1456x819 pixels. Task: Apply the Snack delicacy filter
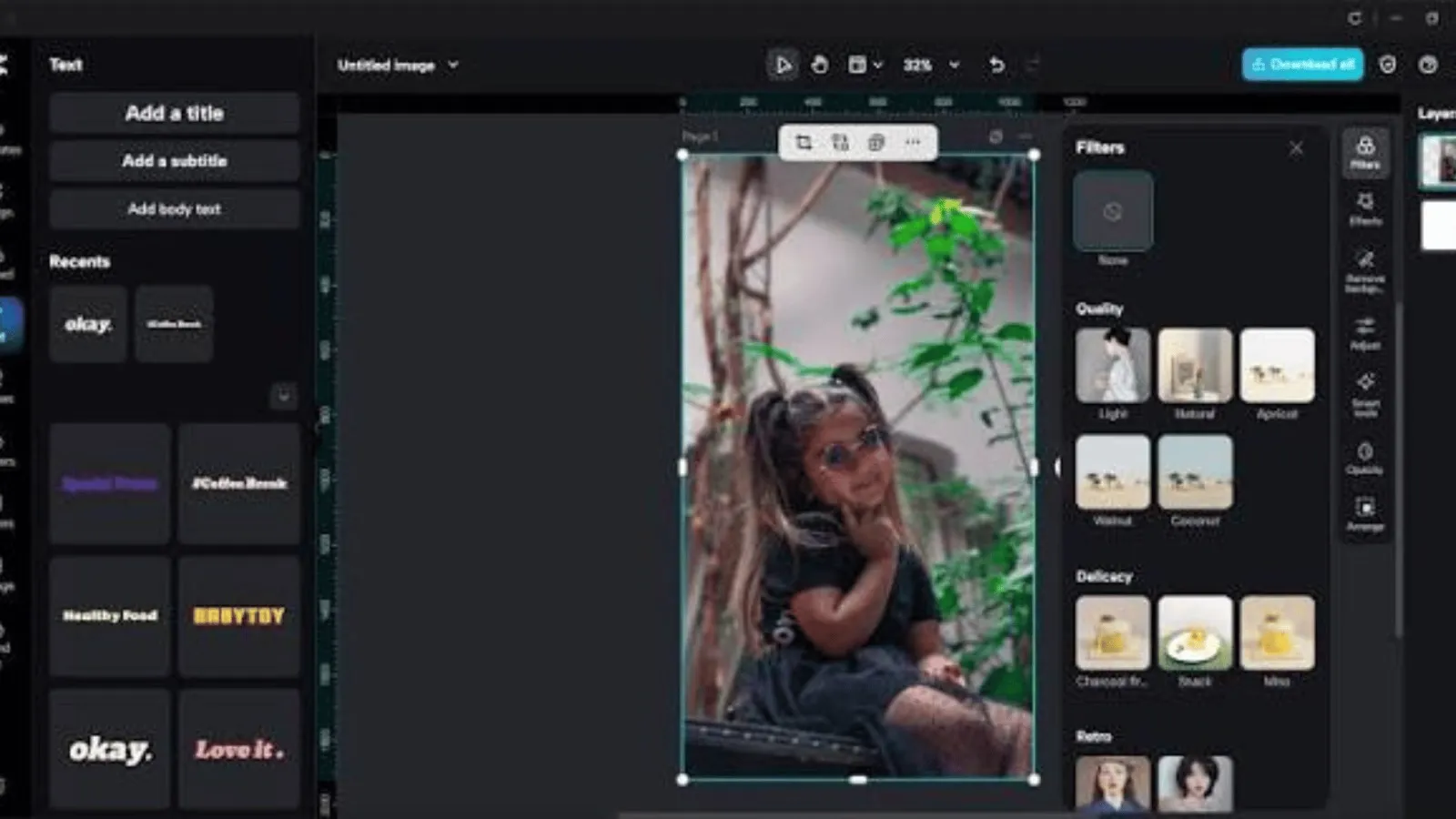(1195, 633)
